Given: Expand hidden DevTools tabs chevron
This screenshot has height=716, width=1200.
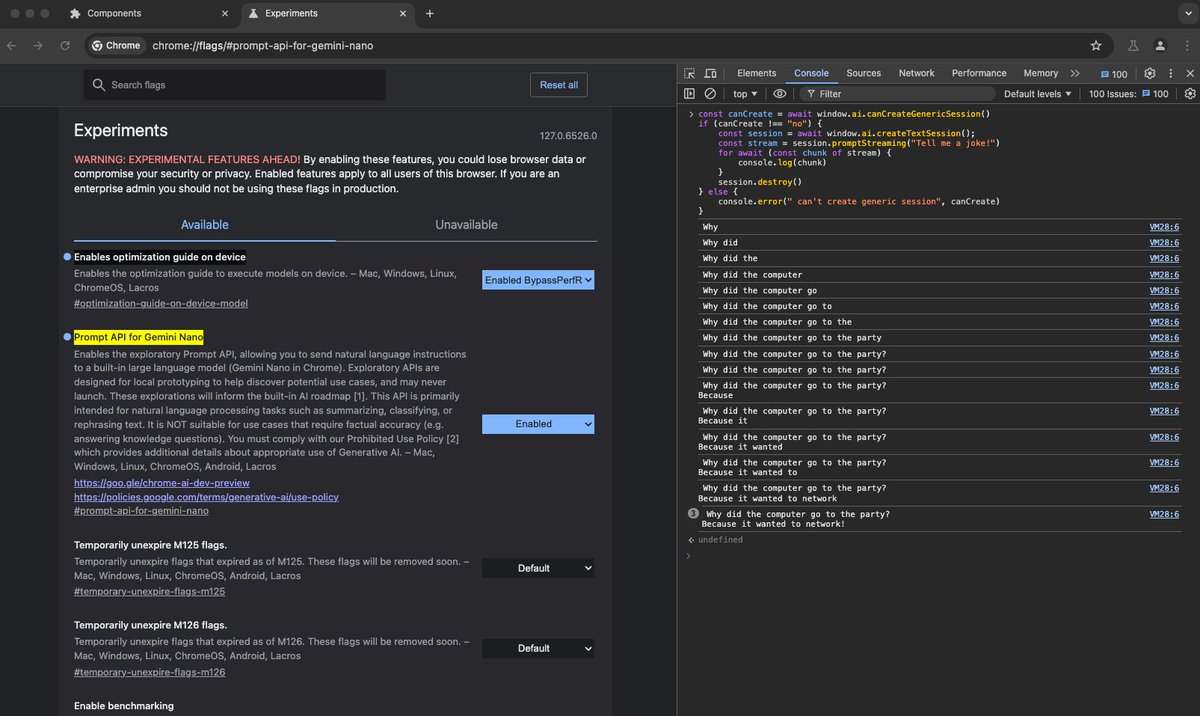Looking at the screenshot, I should [x=1075, y=73].
